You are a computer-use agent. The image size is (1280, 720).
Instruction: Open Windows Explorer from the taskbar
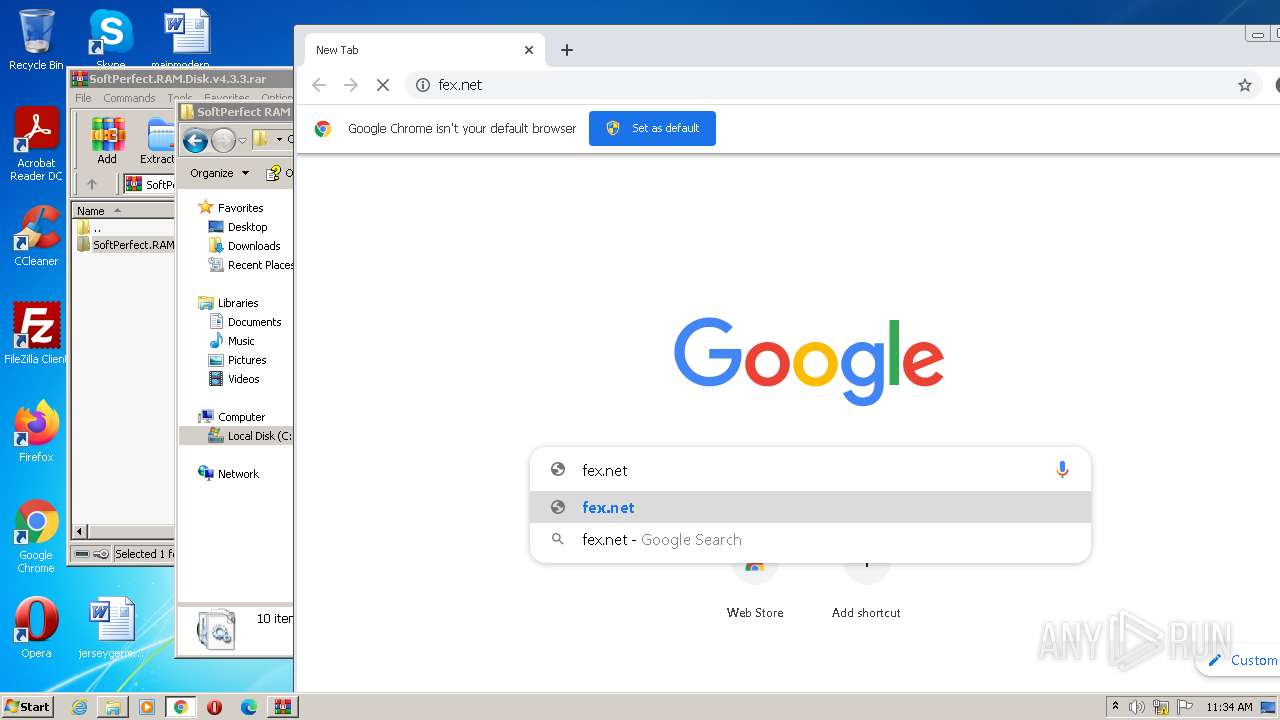(x=113, y=707)
